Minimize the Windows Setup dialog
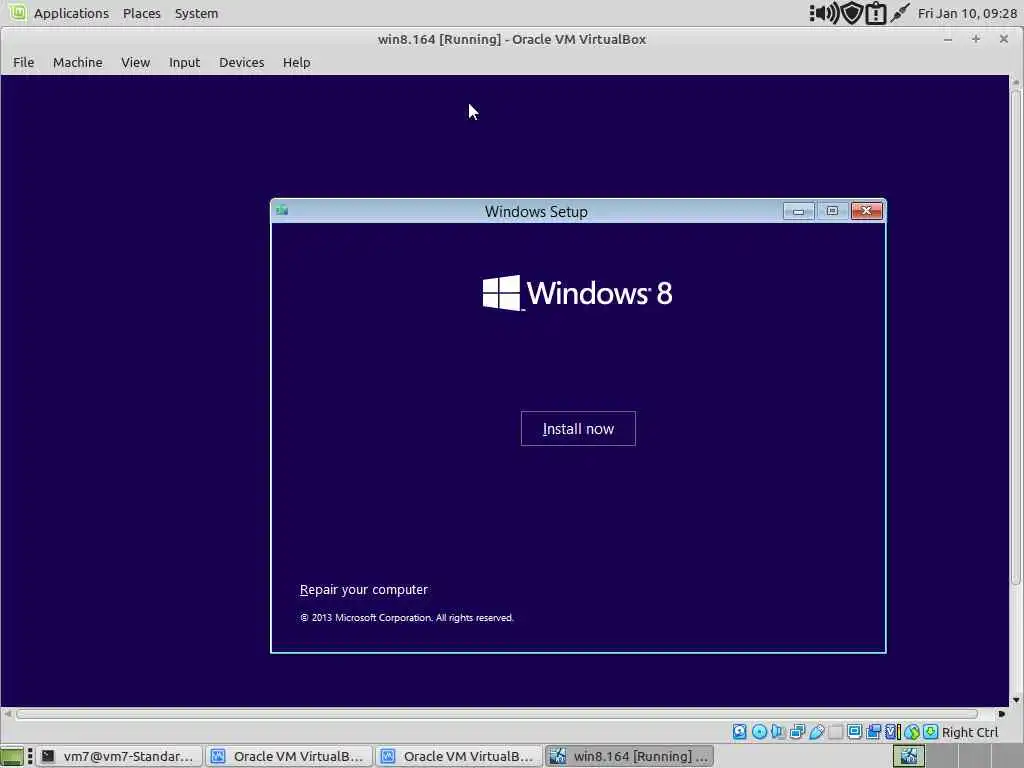The image size is (1024, 768). (x=798, y=211)
